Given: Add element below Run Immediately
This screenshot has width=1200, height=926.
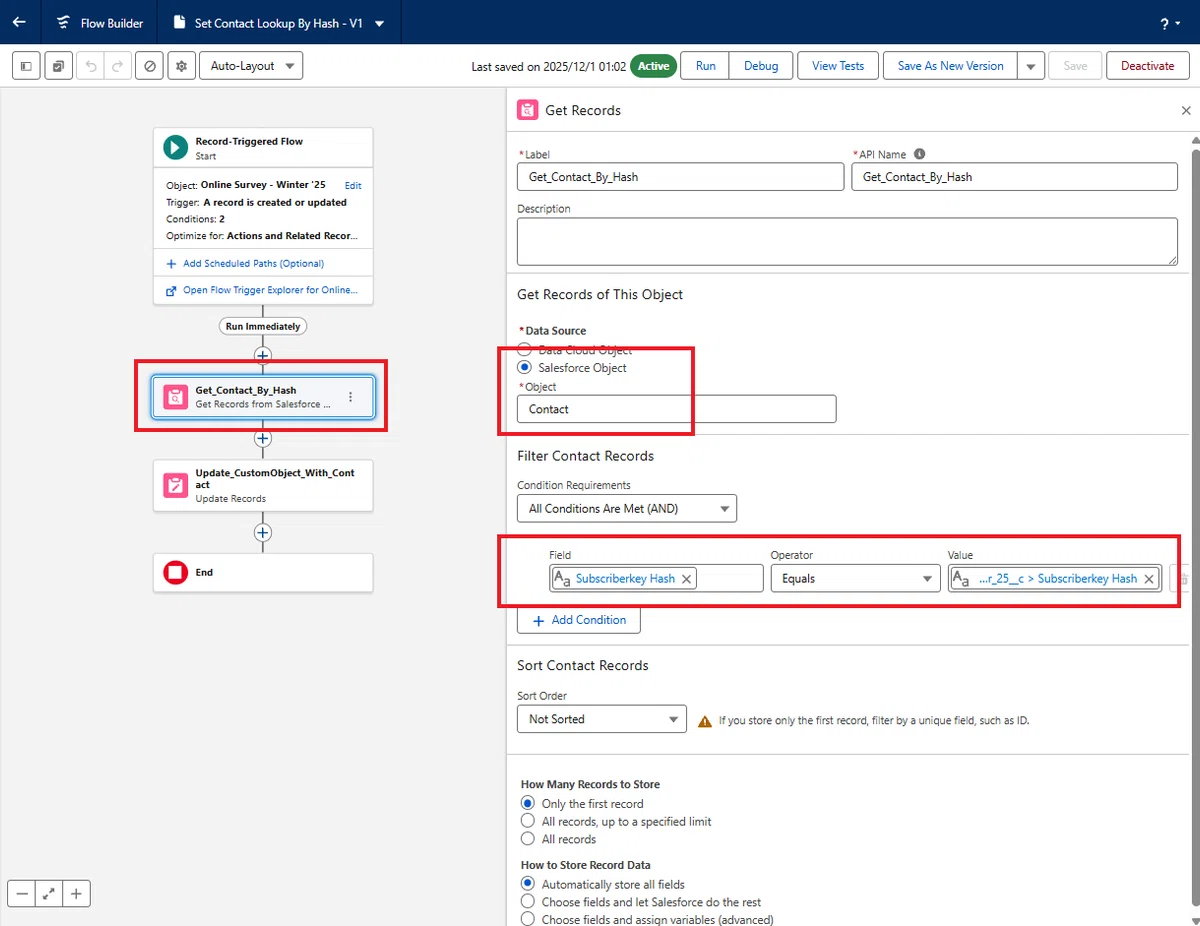Looking at the screenshot, I should [263, 355].
